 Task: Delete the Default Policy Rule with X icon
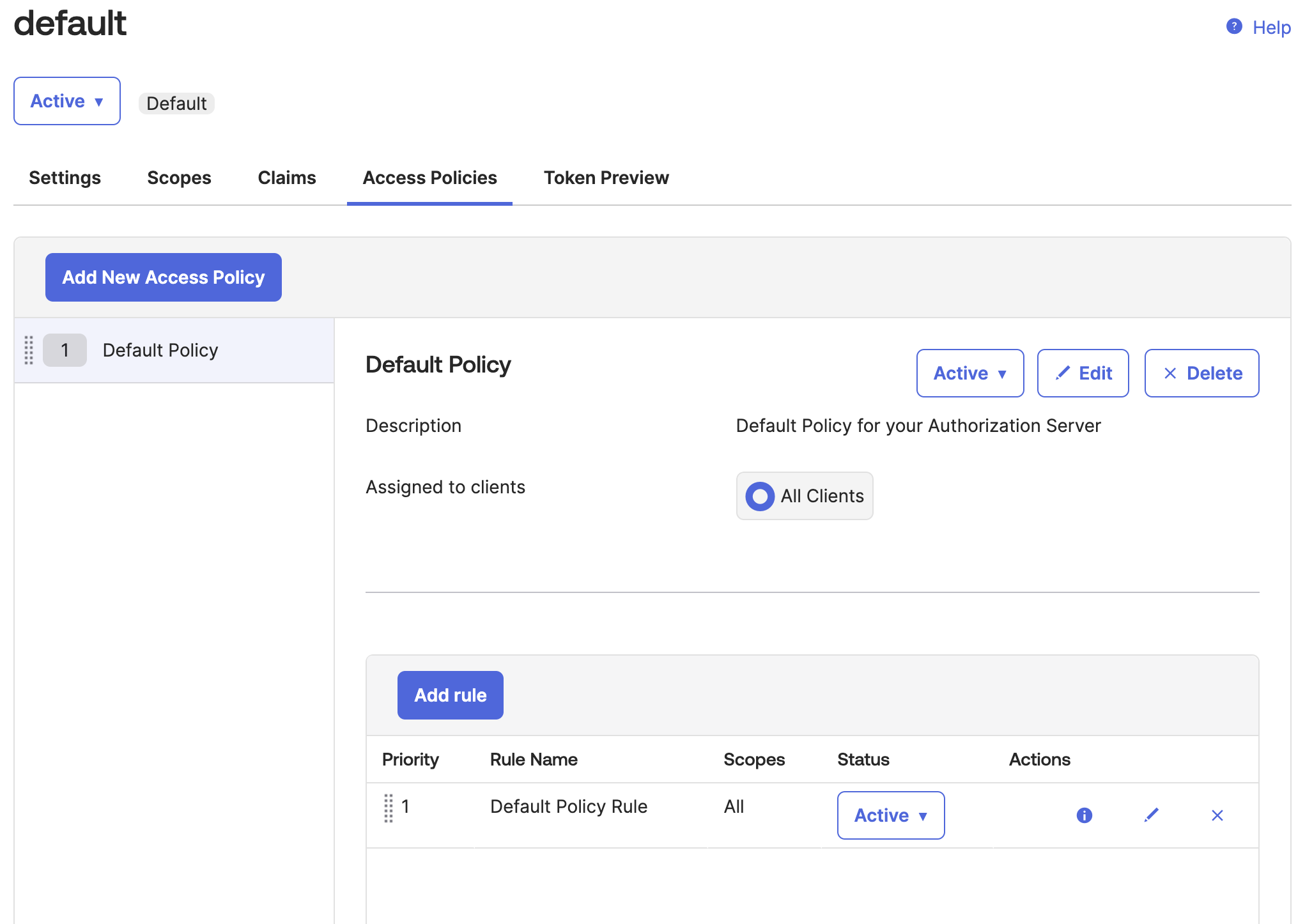click(1217, 815)
